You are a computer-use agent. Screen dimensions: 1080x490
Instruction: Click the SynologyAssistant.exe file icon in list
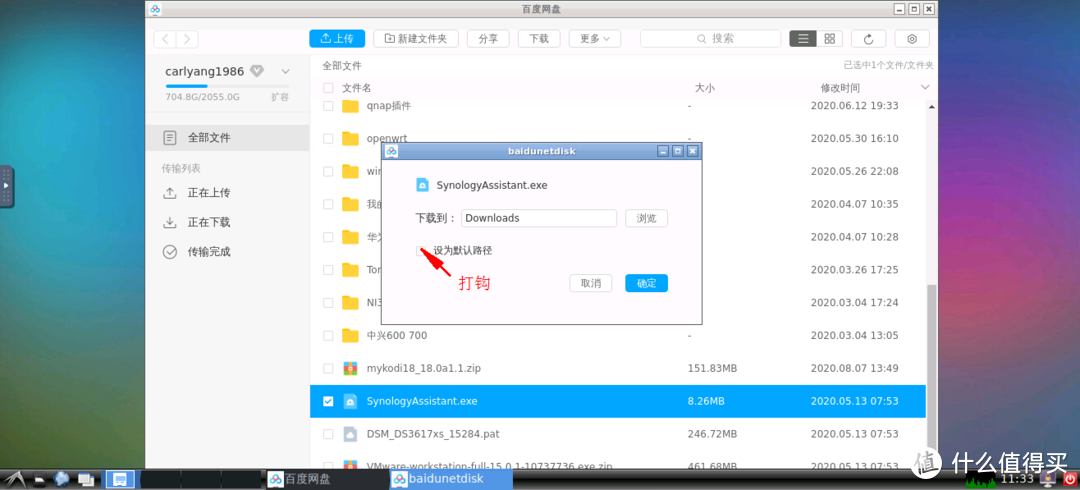coord(351,401)
